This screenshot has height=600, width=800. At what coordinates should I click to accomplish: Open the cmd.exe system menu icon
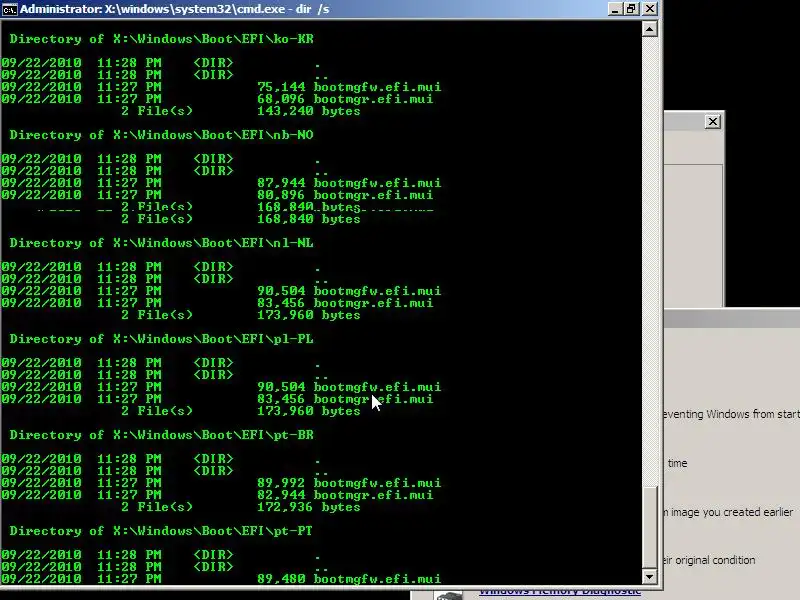9,9
